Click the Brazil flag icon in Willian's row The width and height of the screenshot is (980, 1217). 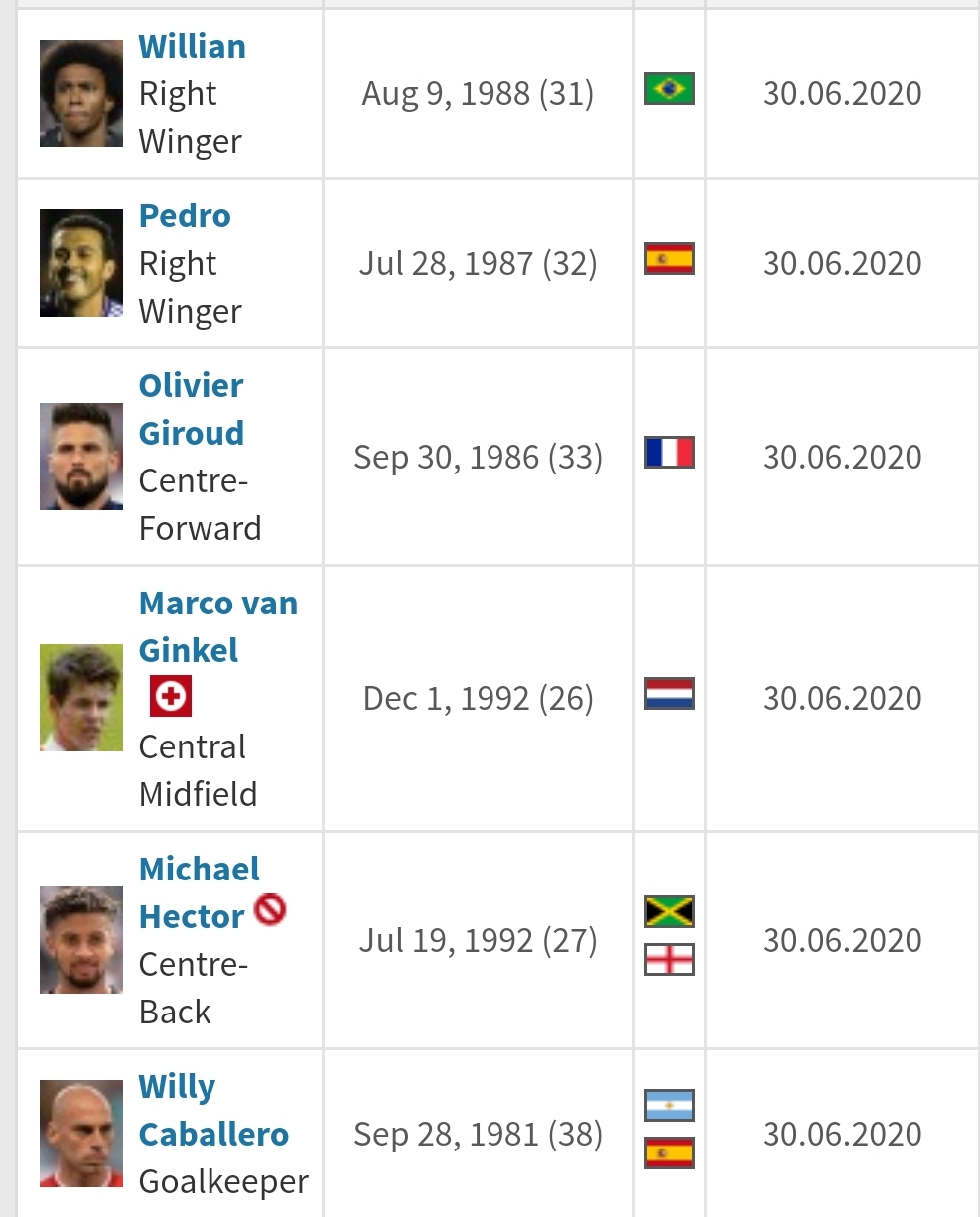coord(669,89)
